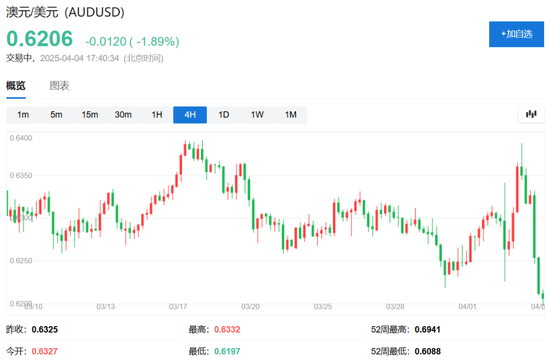This screenshot has height=361, width=550.
Task: Click the chart type candlestick icon
Action: point(531,114)
